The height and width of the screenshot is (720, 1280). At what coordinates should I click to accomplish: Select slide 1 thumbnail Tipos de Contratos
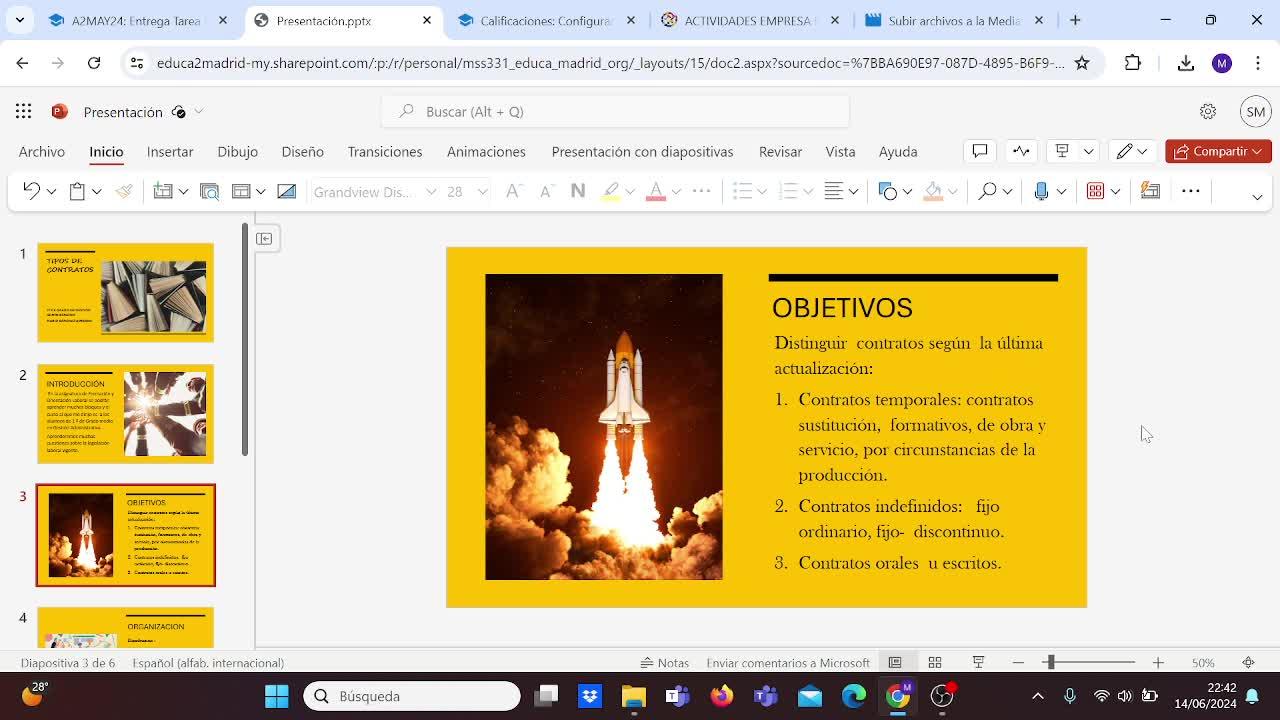pos(125,292)
